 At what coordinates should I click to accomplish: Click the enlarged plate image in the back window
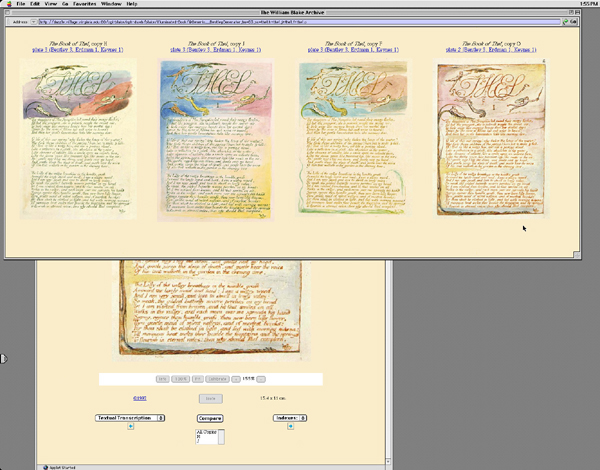(x=210, y=311)
